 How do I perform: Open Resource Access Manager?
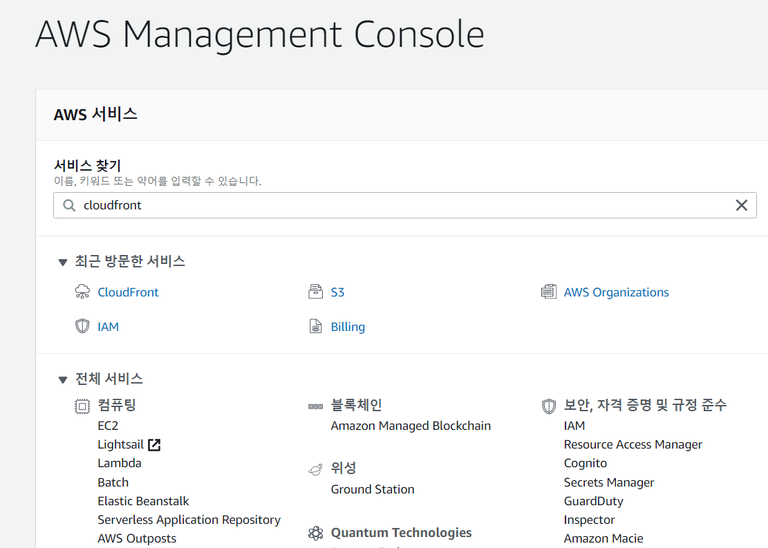coord(633,445)
